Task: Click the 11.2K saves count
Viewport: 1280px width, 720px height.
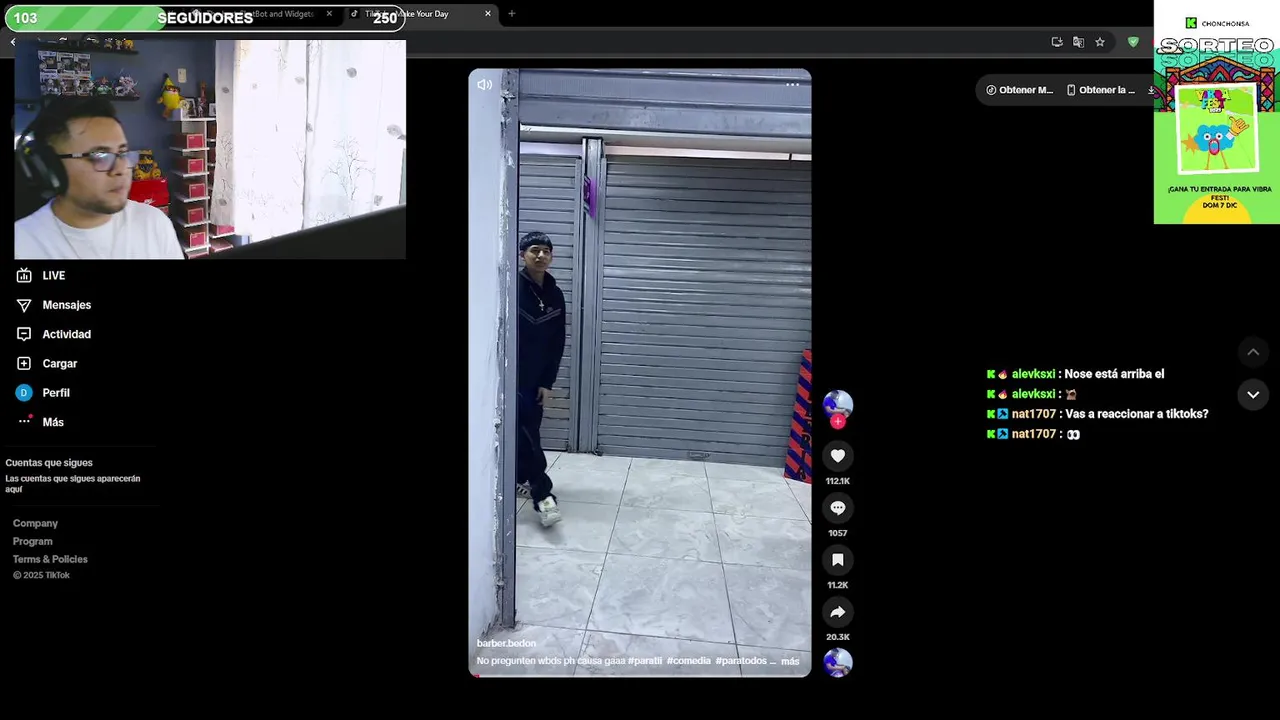Action: (x=838, y=585)
